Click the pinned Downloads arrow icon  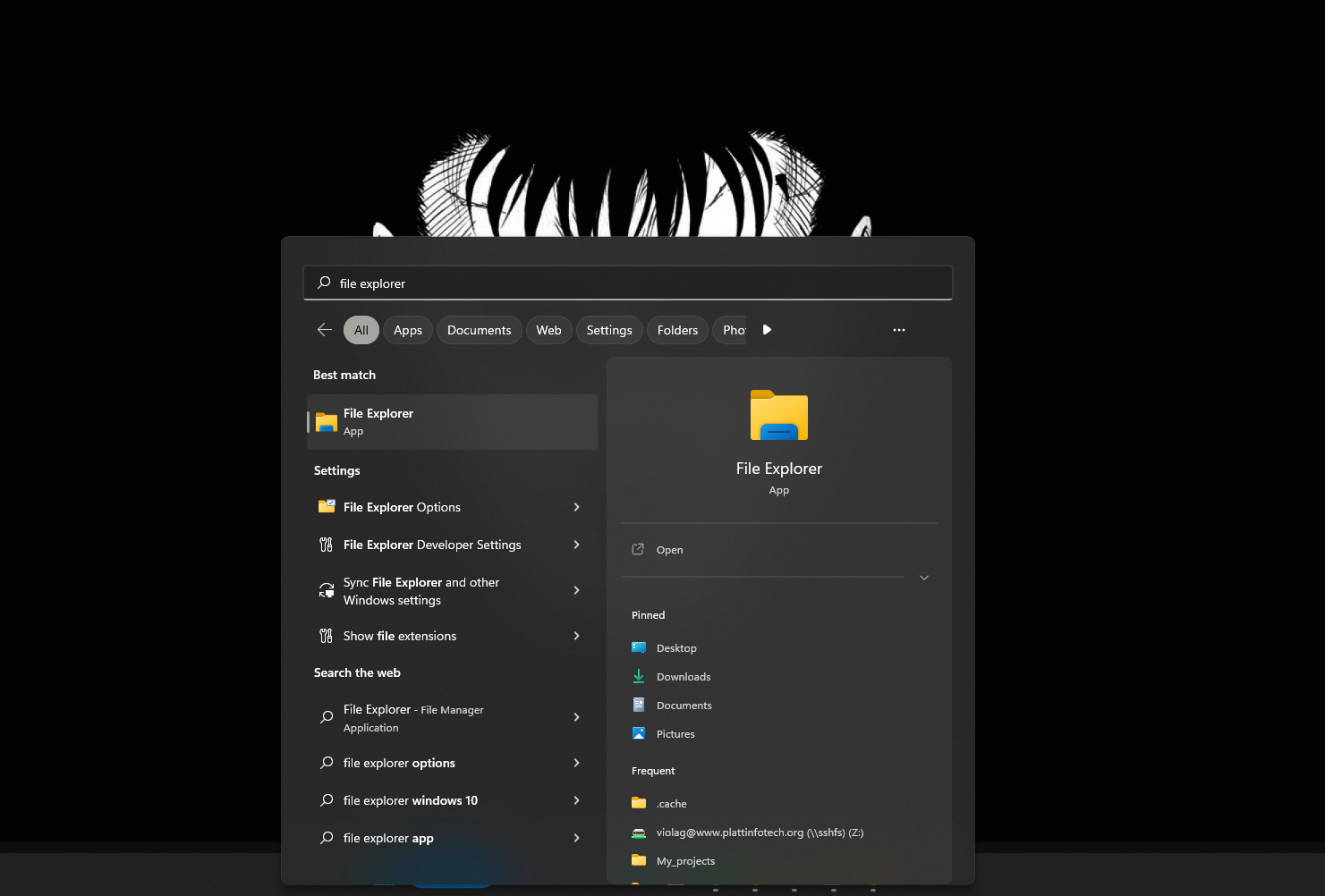coord(639,676)
